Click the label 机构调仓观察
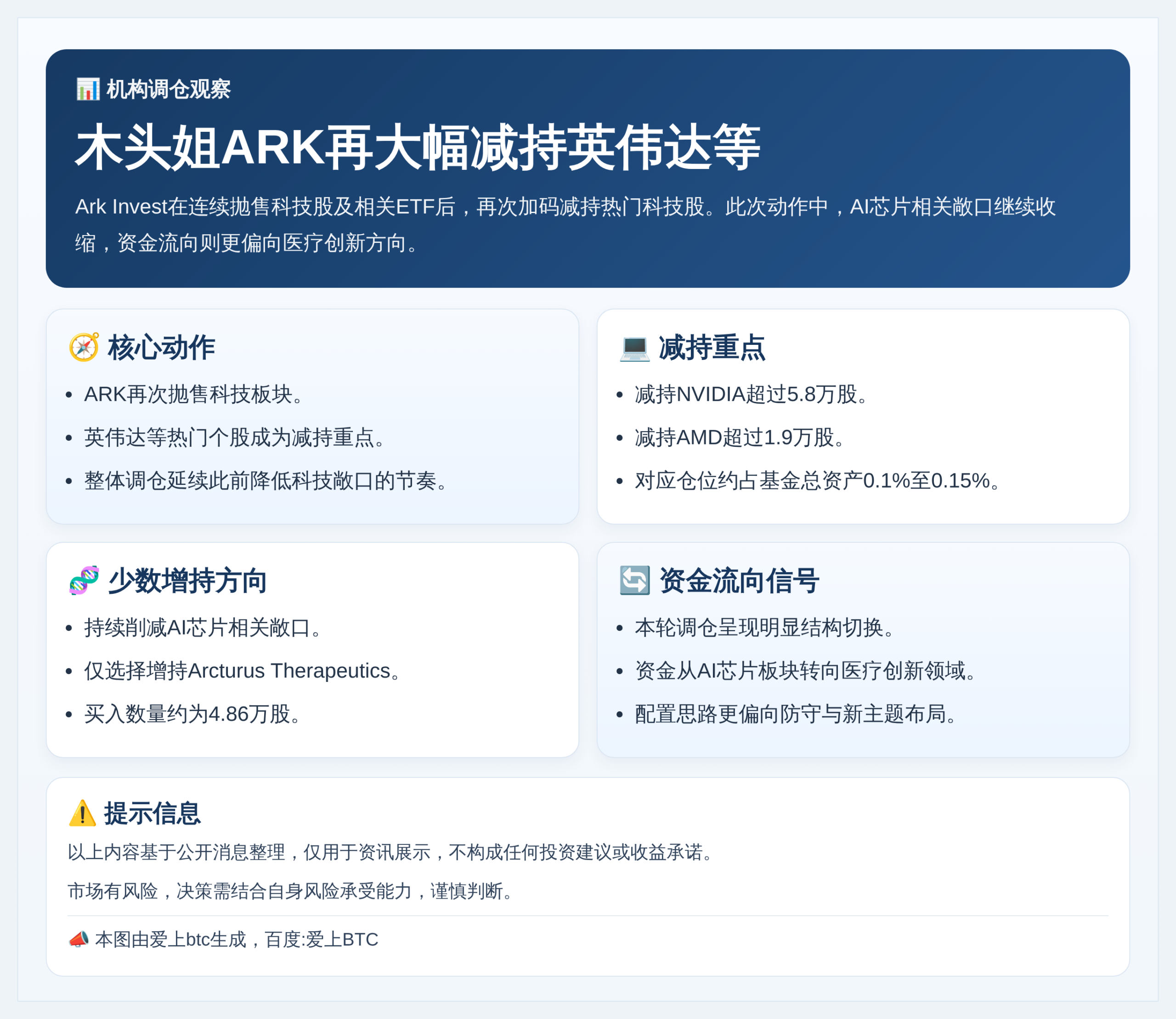 pos(169,89)
